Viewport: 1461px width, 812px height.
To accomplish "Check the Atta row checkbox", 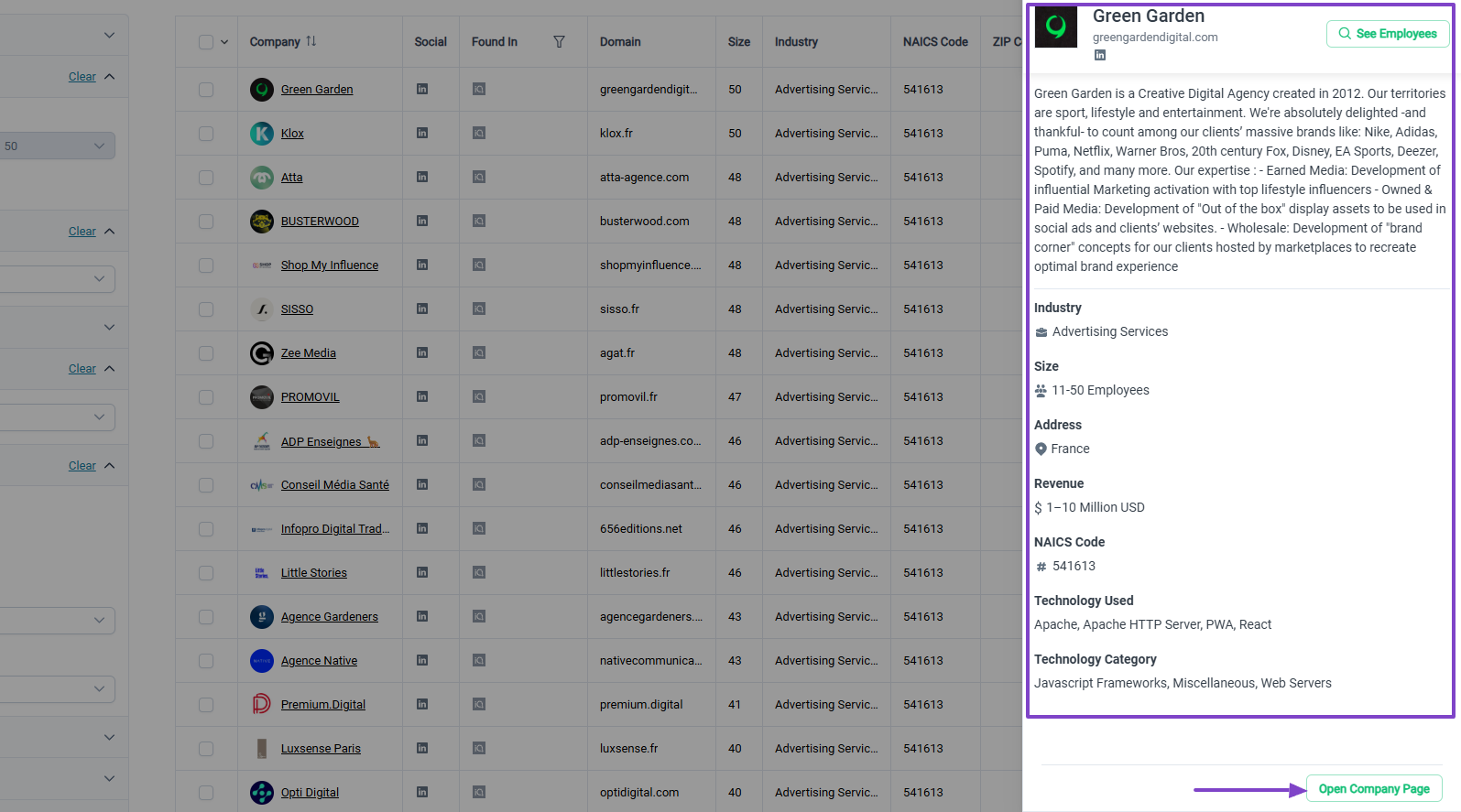I will click(x=206, y=178).
